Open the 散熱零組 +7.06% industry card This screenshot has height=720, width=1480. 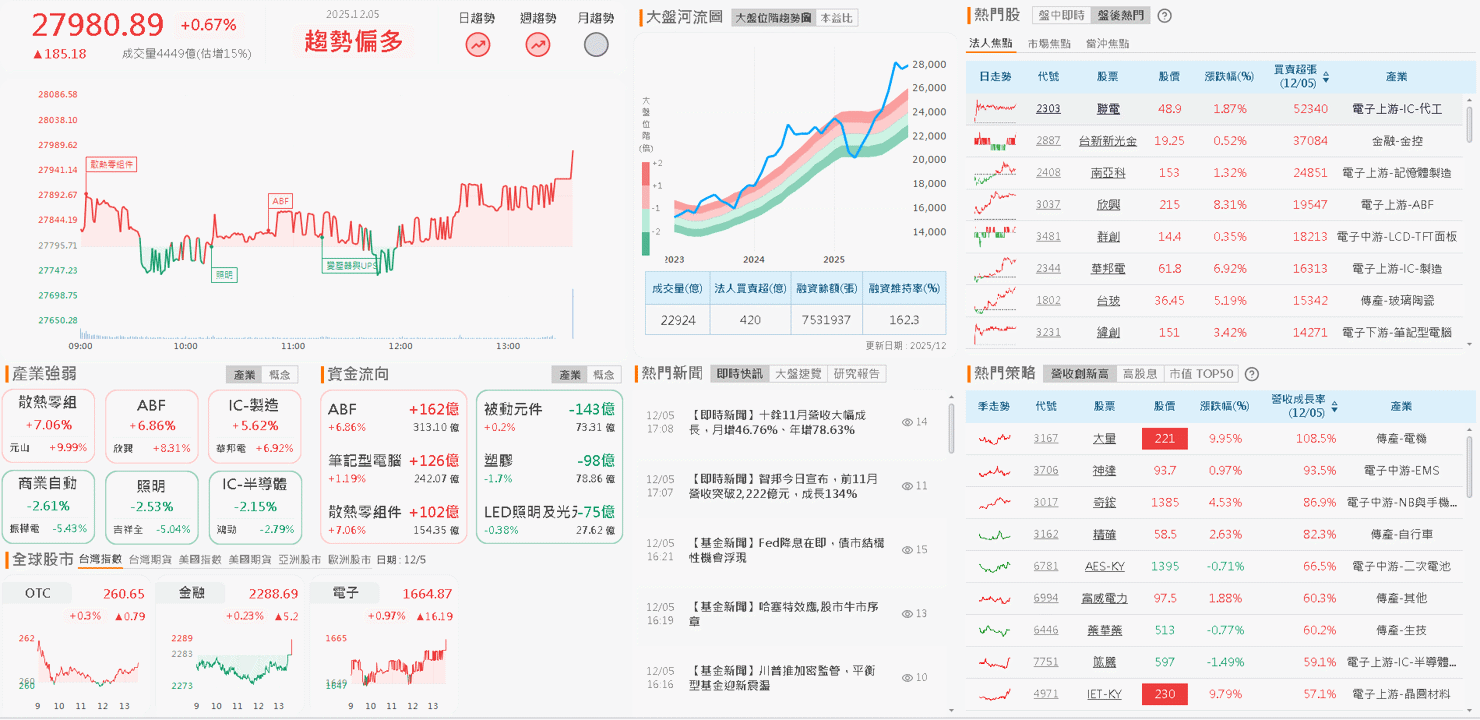(49, 426)
